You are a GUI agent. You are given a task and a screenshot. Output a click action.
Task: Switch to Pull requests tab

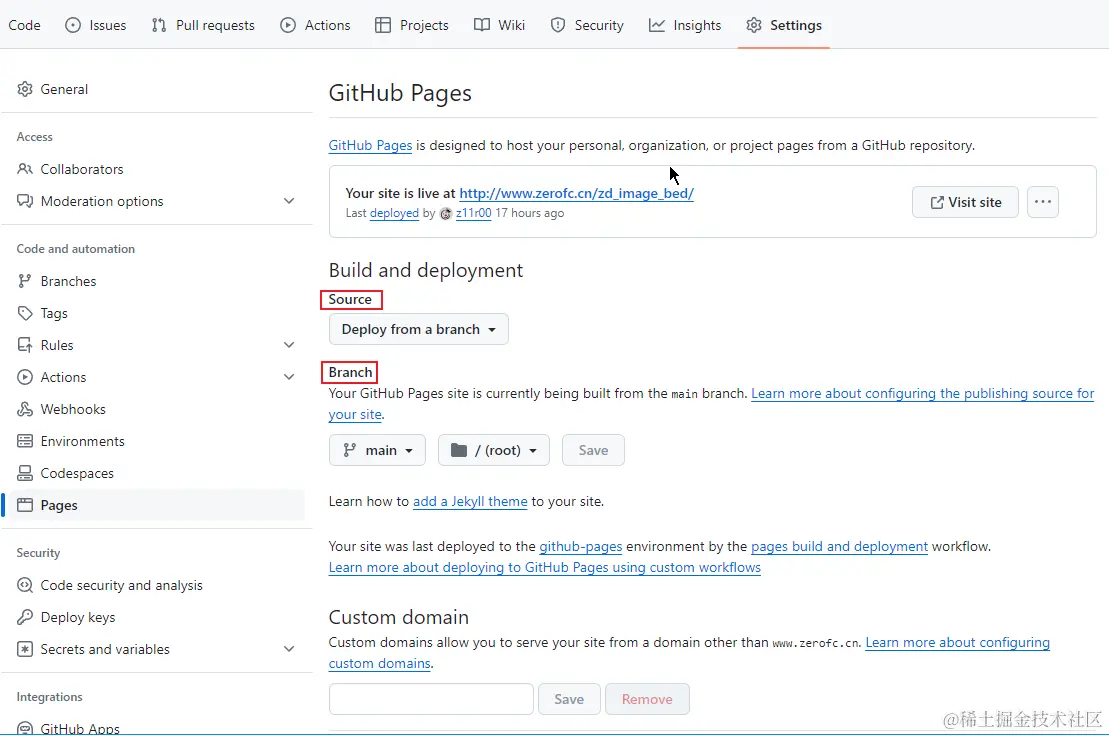203,25
